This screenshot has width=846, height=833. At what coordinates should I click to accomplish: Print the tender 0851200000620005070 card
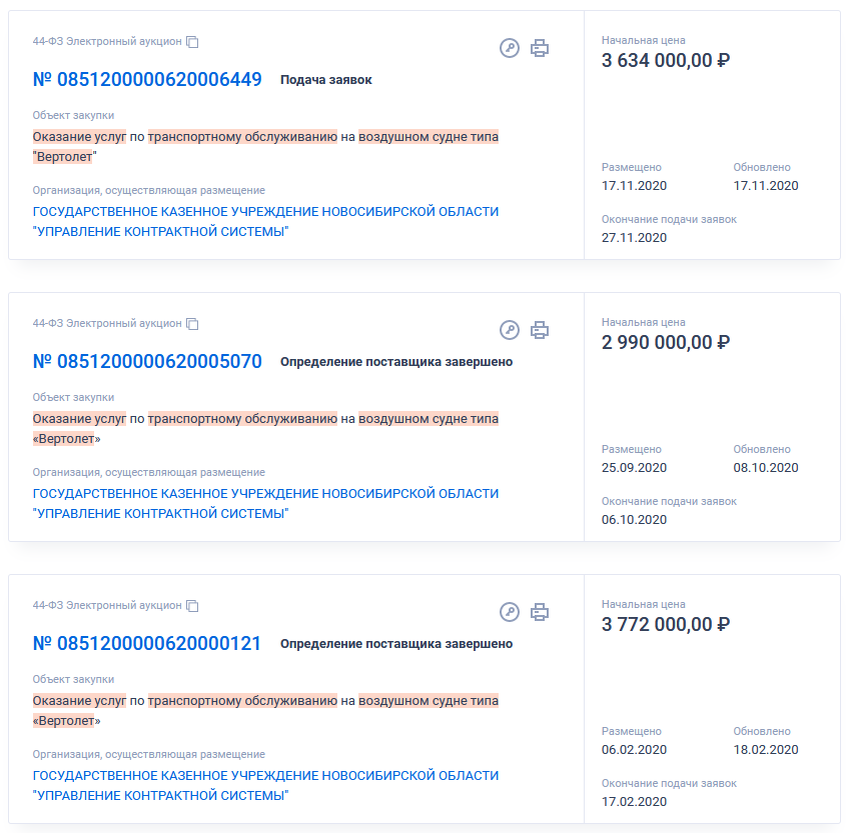(x=539, y=330)
